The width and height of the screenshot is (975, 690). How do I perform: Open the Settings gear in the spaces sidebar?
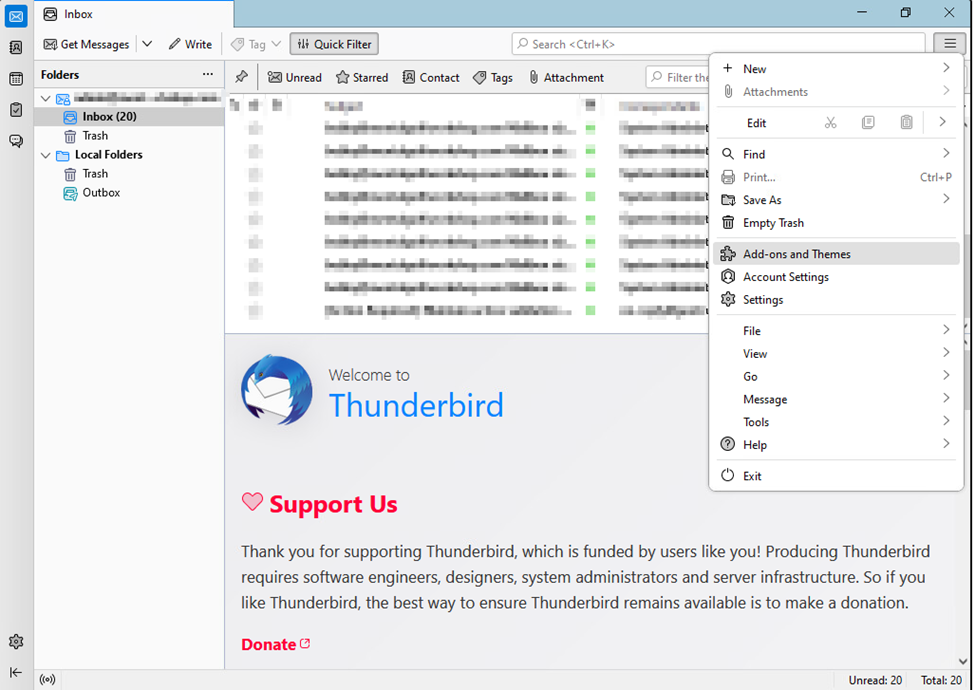(16, 642)
